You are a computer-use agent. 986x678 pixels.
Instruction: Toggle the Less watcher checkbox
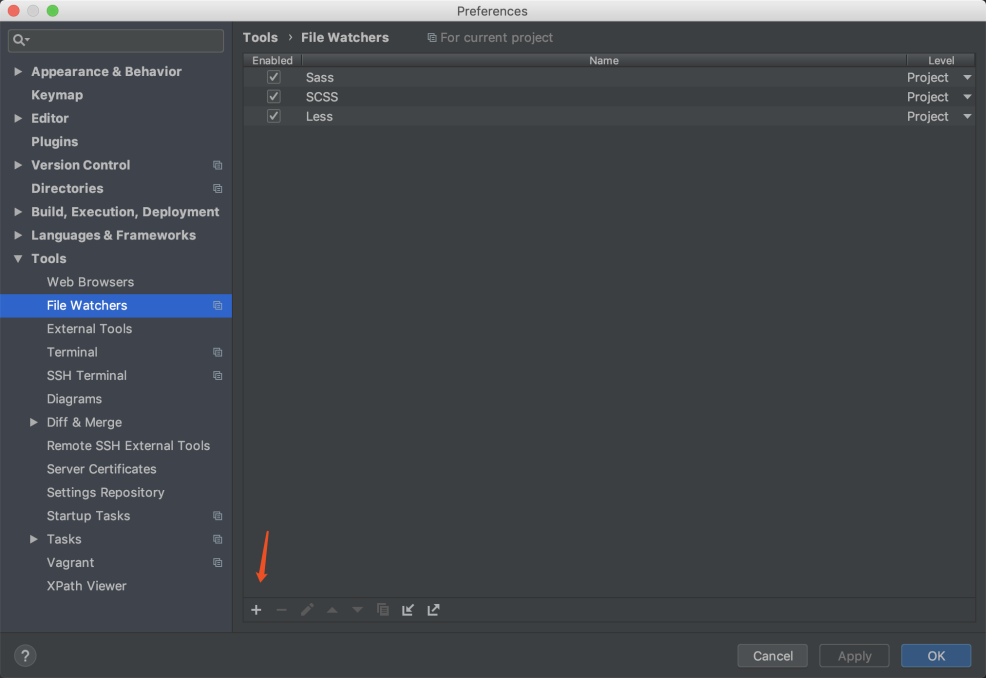coord(274,116)
